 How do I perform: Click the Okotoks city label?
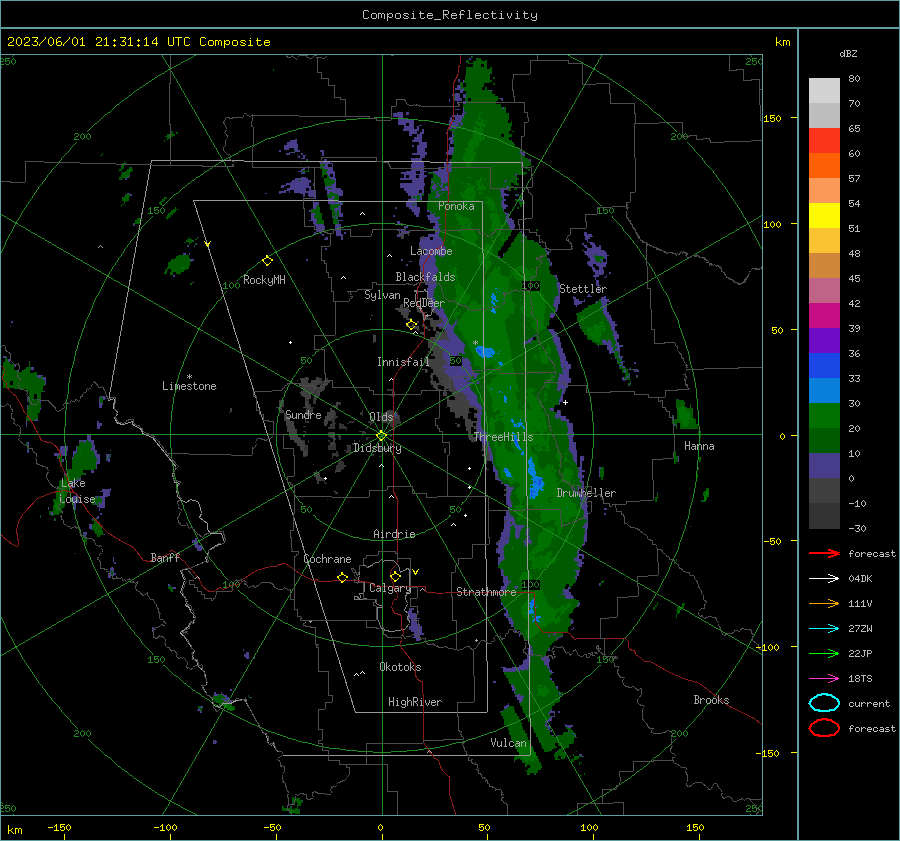(400, 667)
